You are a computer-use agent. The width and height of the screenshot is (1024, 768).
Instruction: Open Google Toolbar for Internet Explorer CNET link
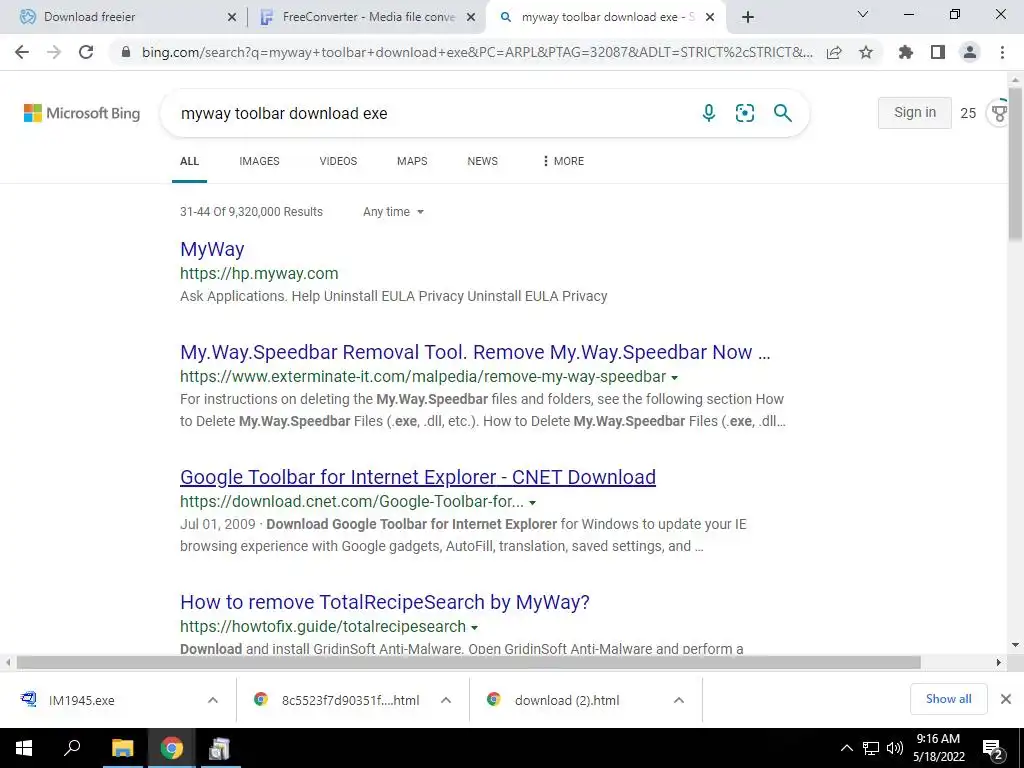(x=418, y=477)
